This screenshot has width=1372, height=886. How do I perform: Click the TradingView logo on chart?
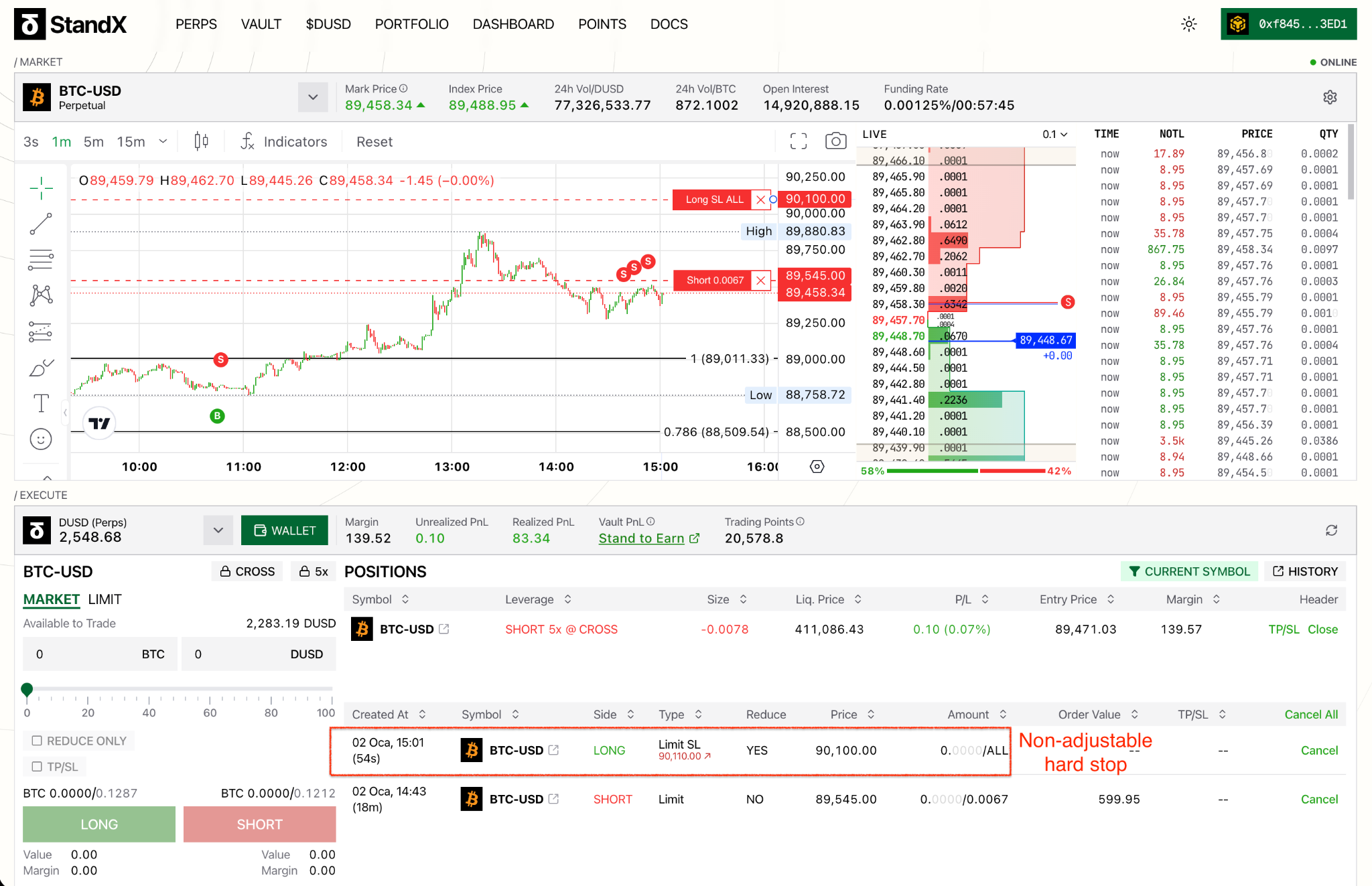pos(99,423)
